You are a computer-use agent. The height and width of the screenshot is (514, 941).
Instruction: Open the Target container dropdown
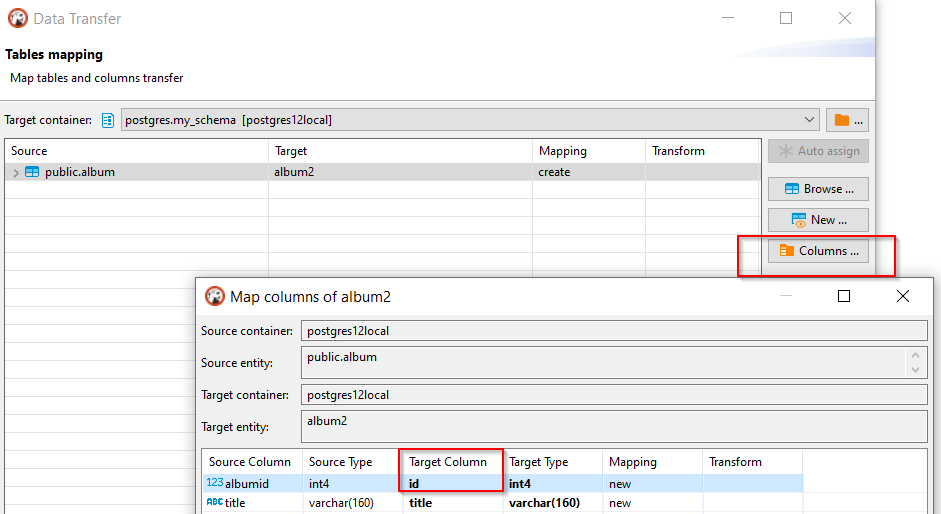click(809, 120)
